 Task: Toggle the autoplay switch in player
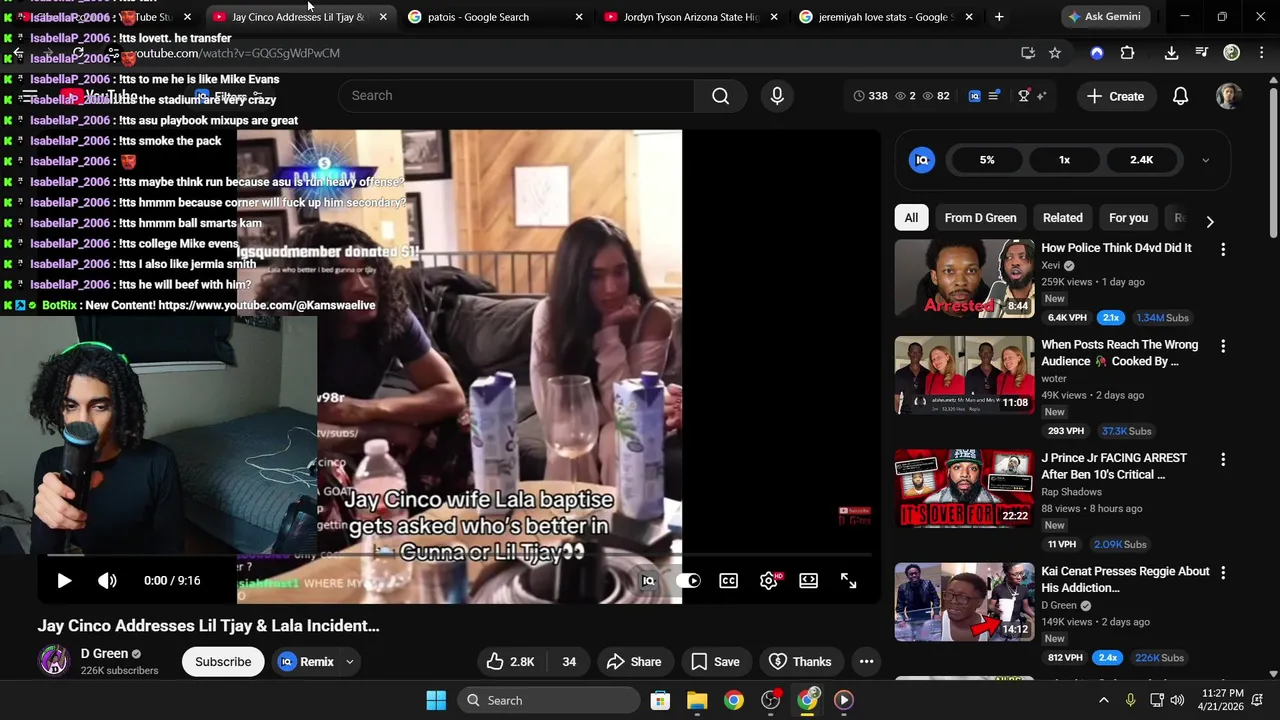(x=688, y=581)
